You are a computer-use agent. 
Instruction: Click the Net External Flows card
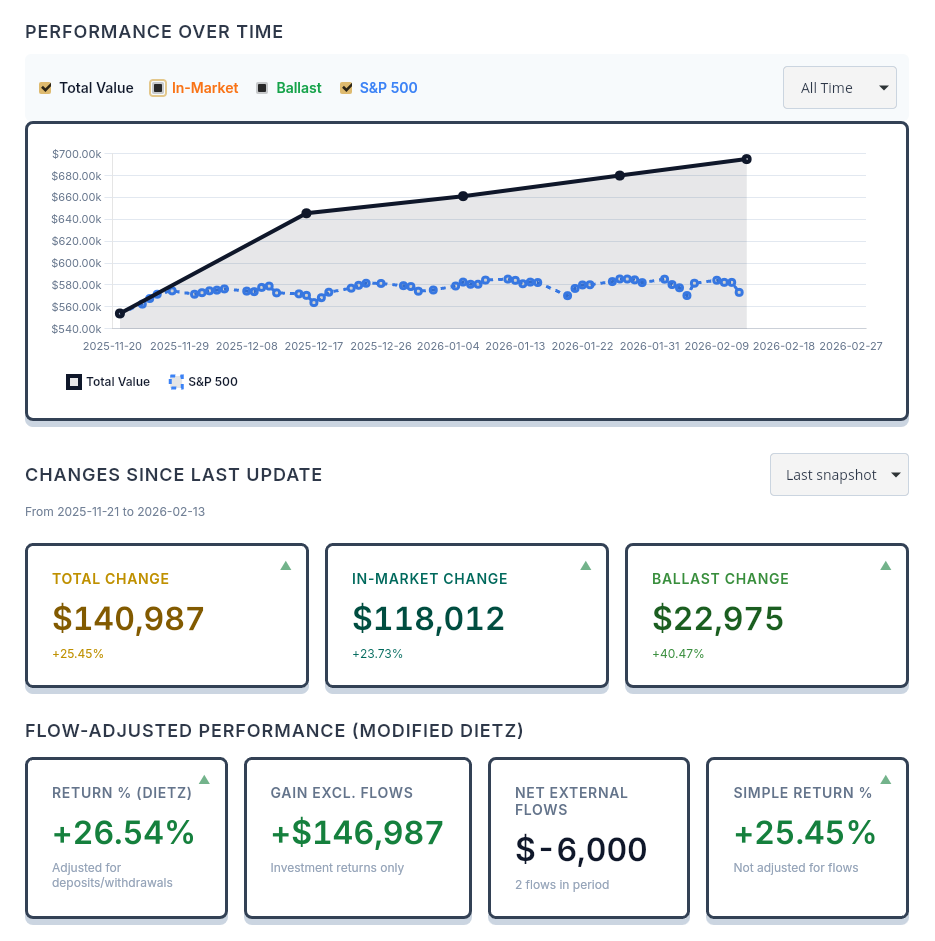click(588, 838)
